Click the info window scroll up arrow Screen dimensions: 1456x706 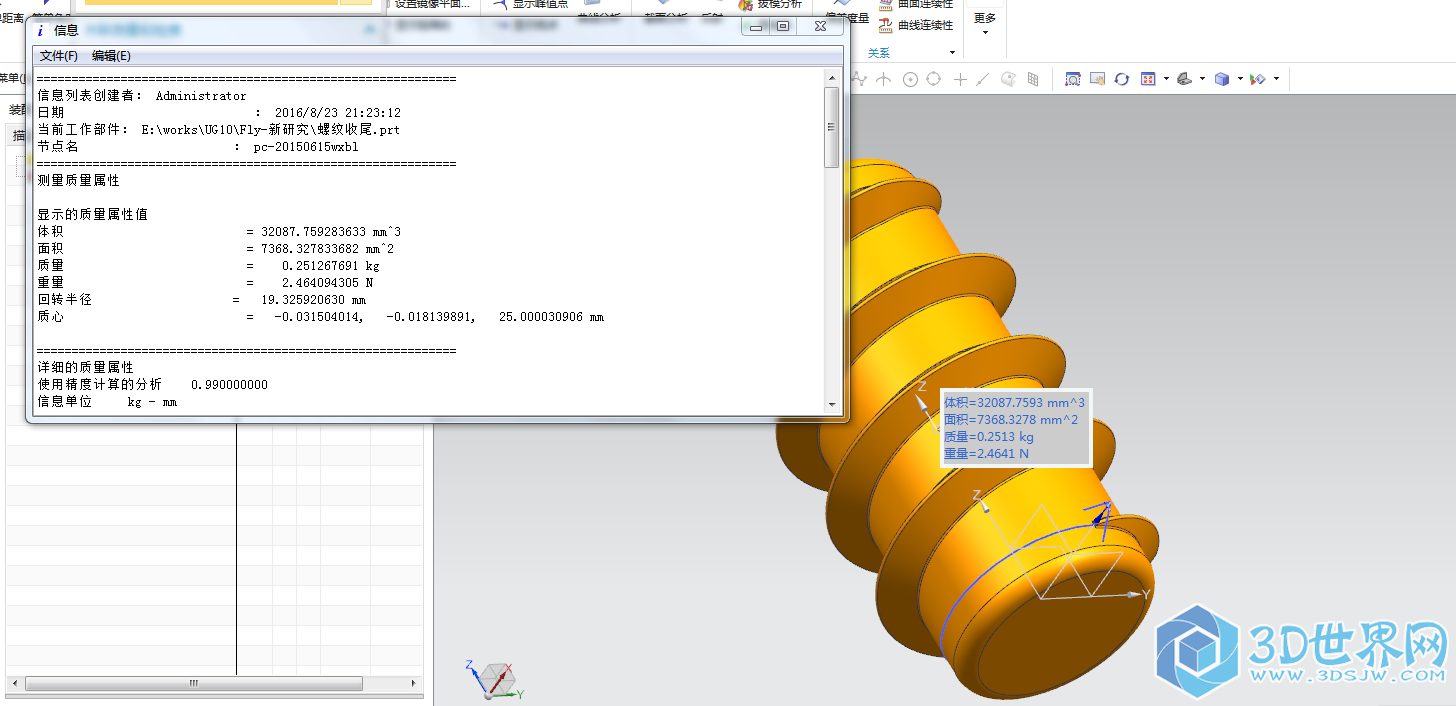[831, 76]
